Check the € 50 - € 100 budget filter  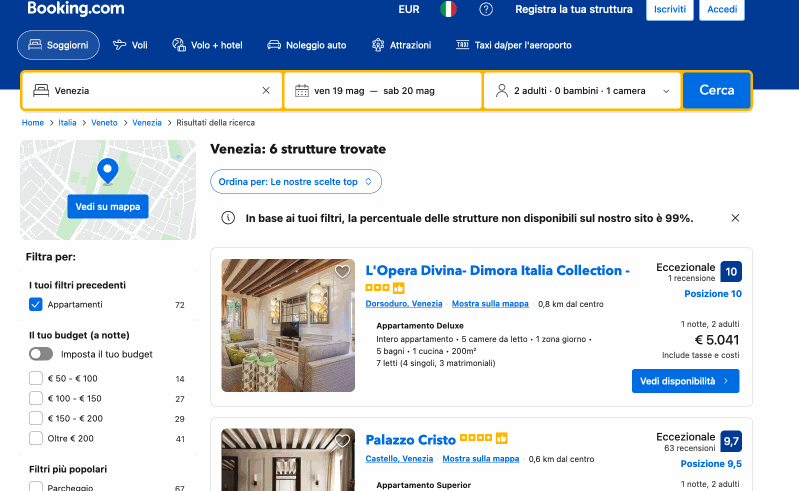[x=36, y=379]
